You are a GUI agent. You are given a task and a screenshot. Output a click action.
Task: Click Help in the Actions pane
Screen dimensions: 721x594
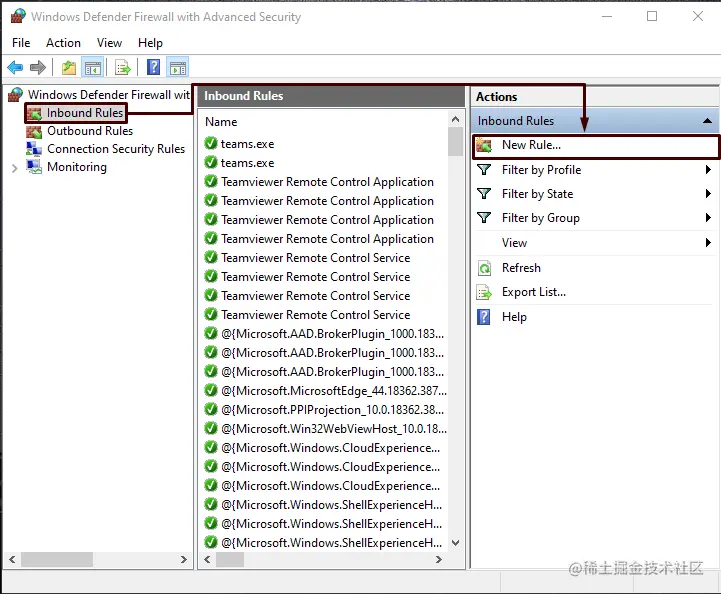(514, 317)
